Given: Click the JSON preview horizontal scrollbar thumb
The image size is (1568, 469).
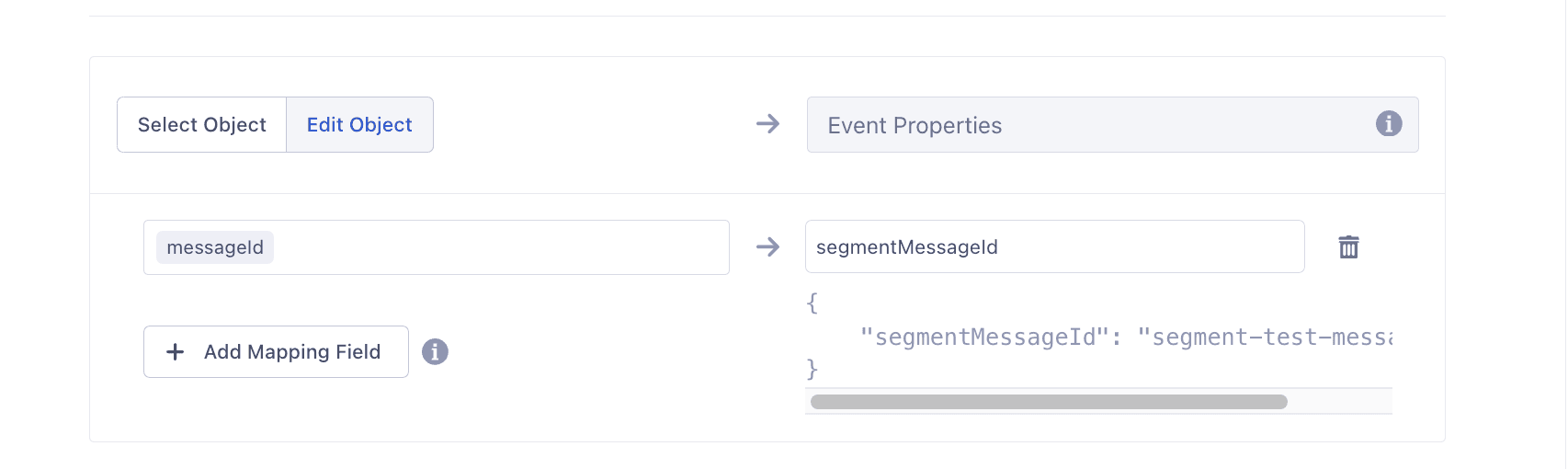Looking at the screenshot, I should pos(1048,402).
